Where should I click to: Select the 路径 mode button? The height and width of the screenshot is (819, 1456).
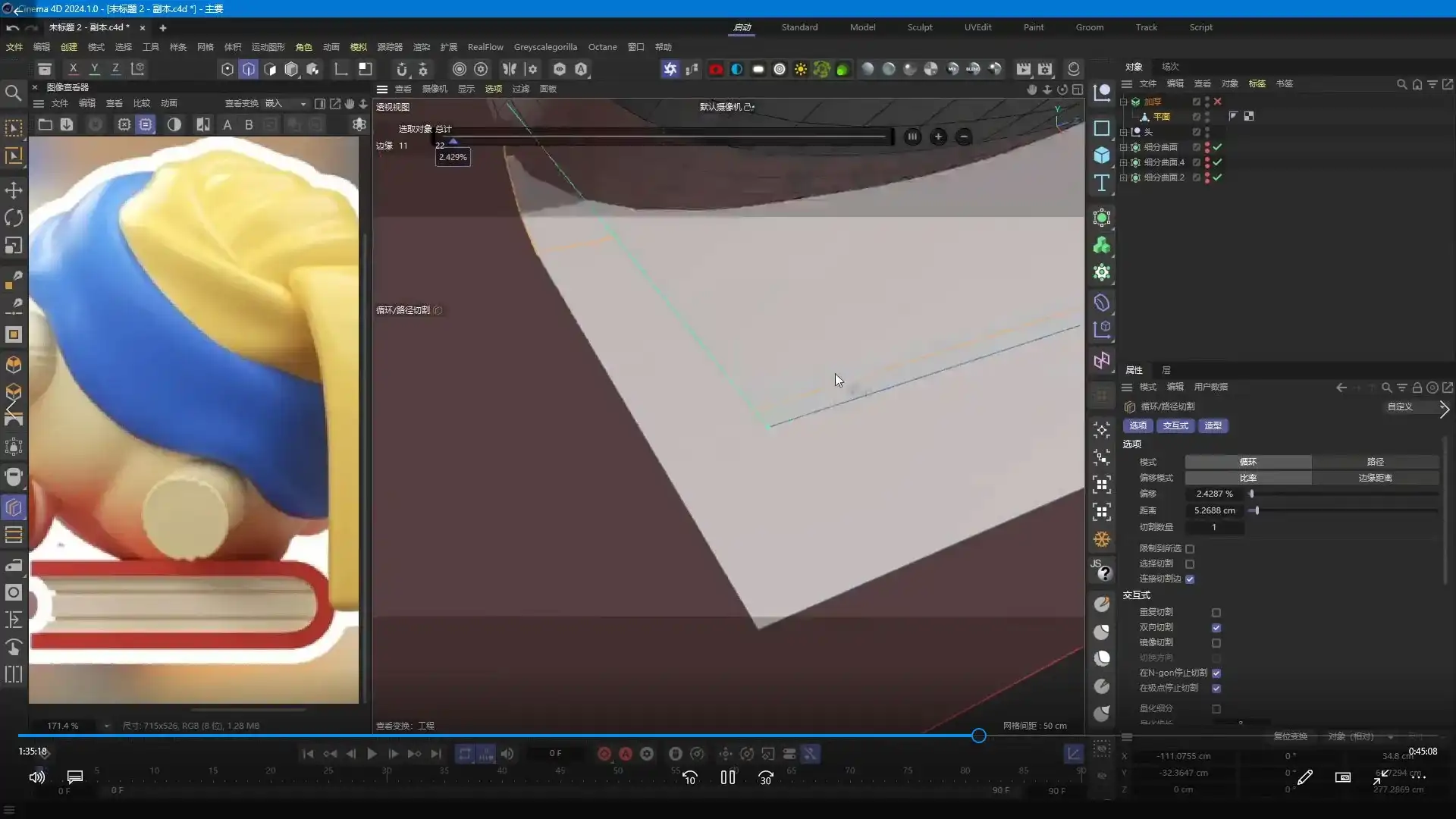click(1375, 462)
